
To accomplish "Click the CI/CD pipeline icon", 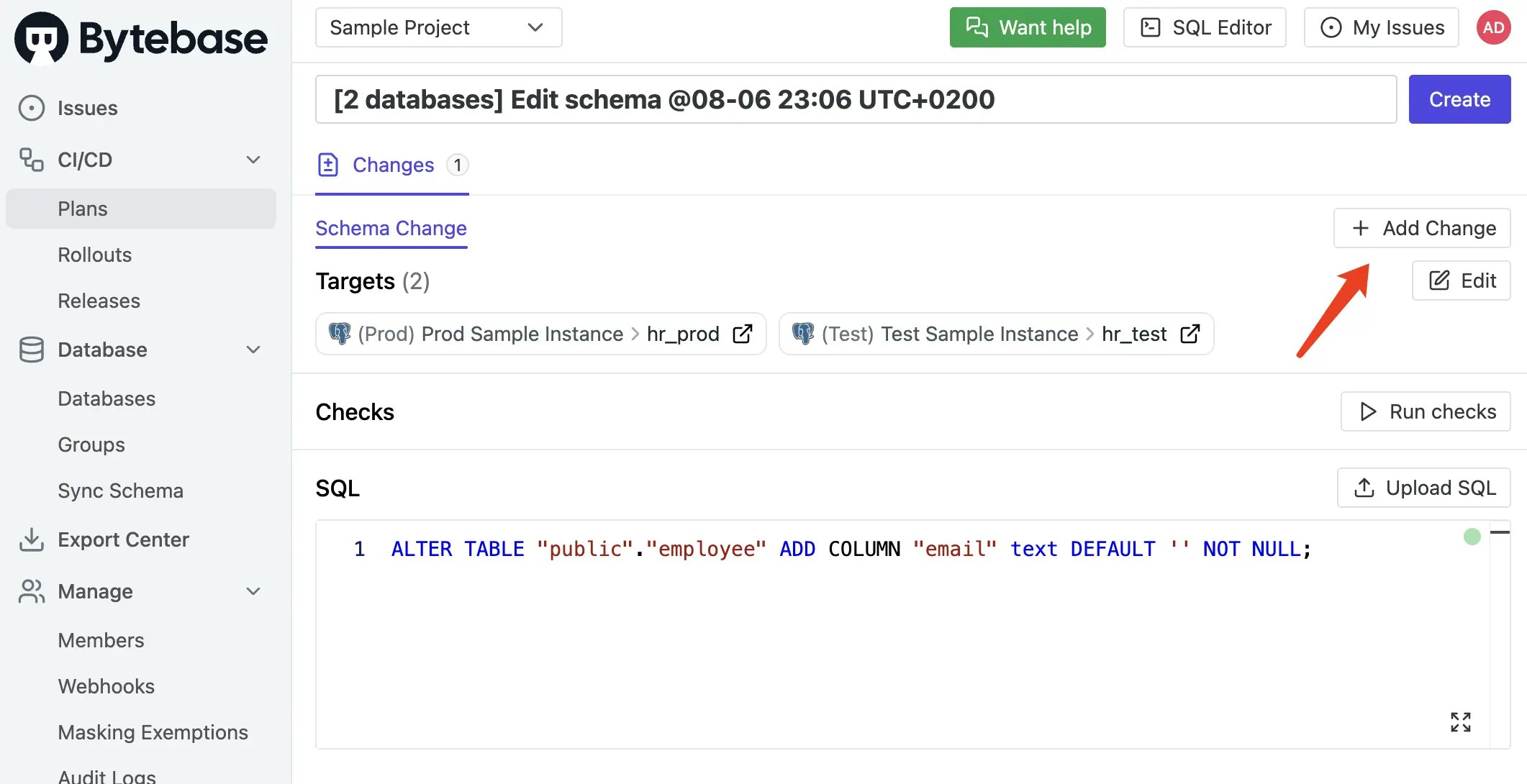I will click(32, 160).
